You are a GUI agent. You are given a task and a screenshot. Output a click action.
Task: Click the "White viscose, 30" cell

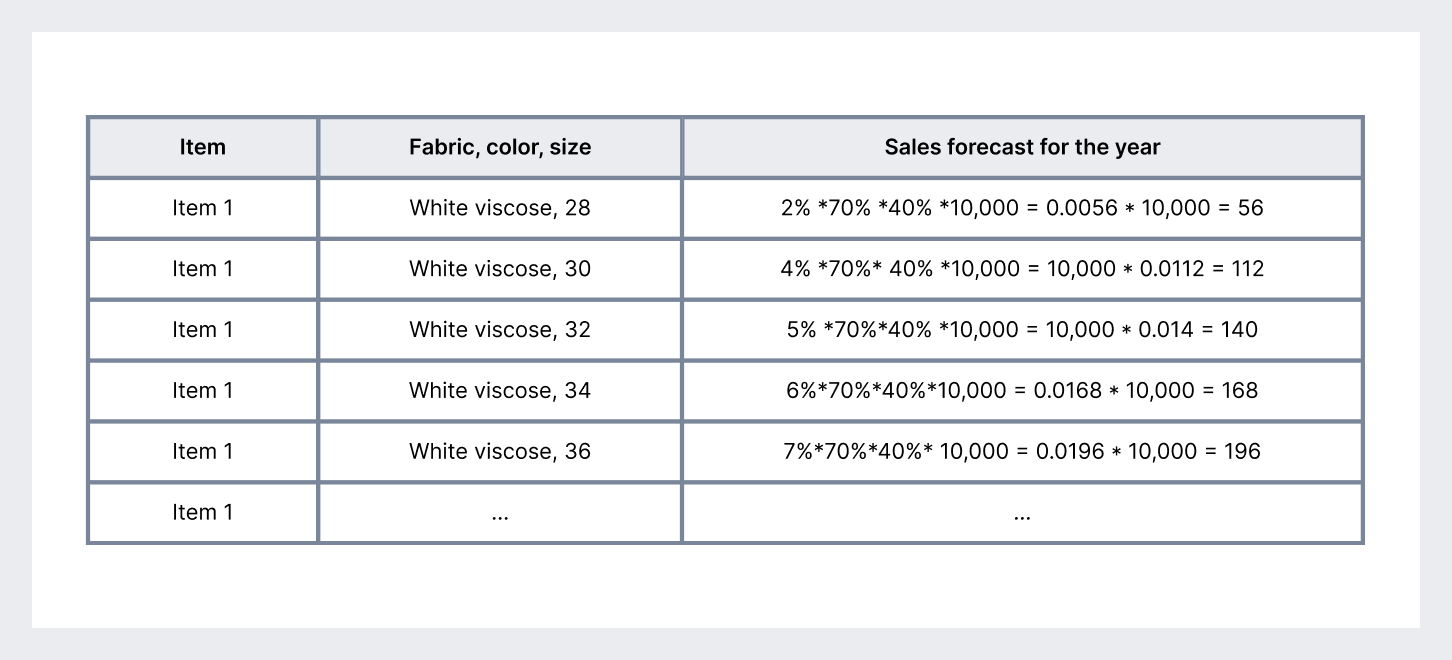tap(500, 269)
